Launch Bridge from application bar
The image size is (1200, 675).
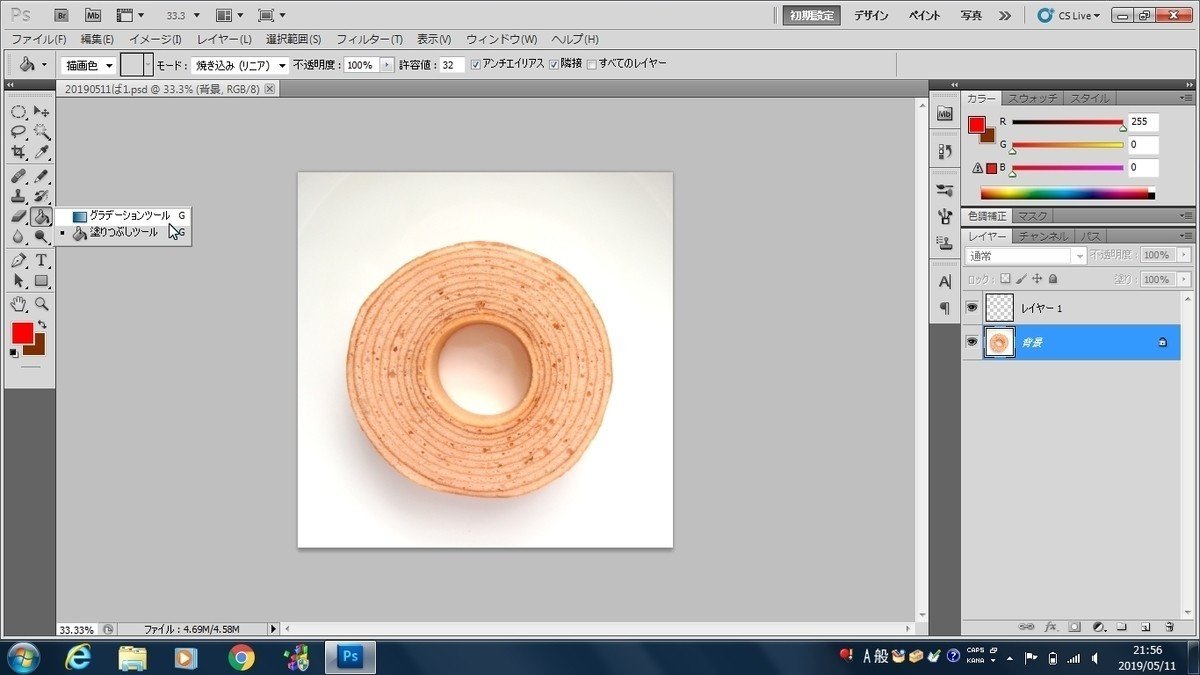point(62,15)
